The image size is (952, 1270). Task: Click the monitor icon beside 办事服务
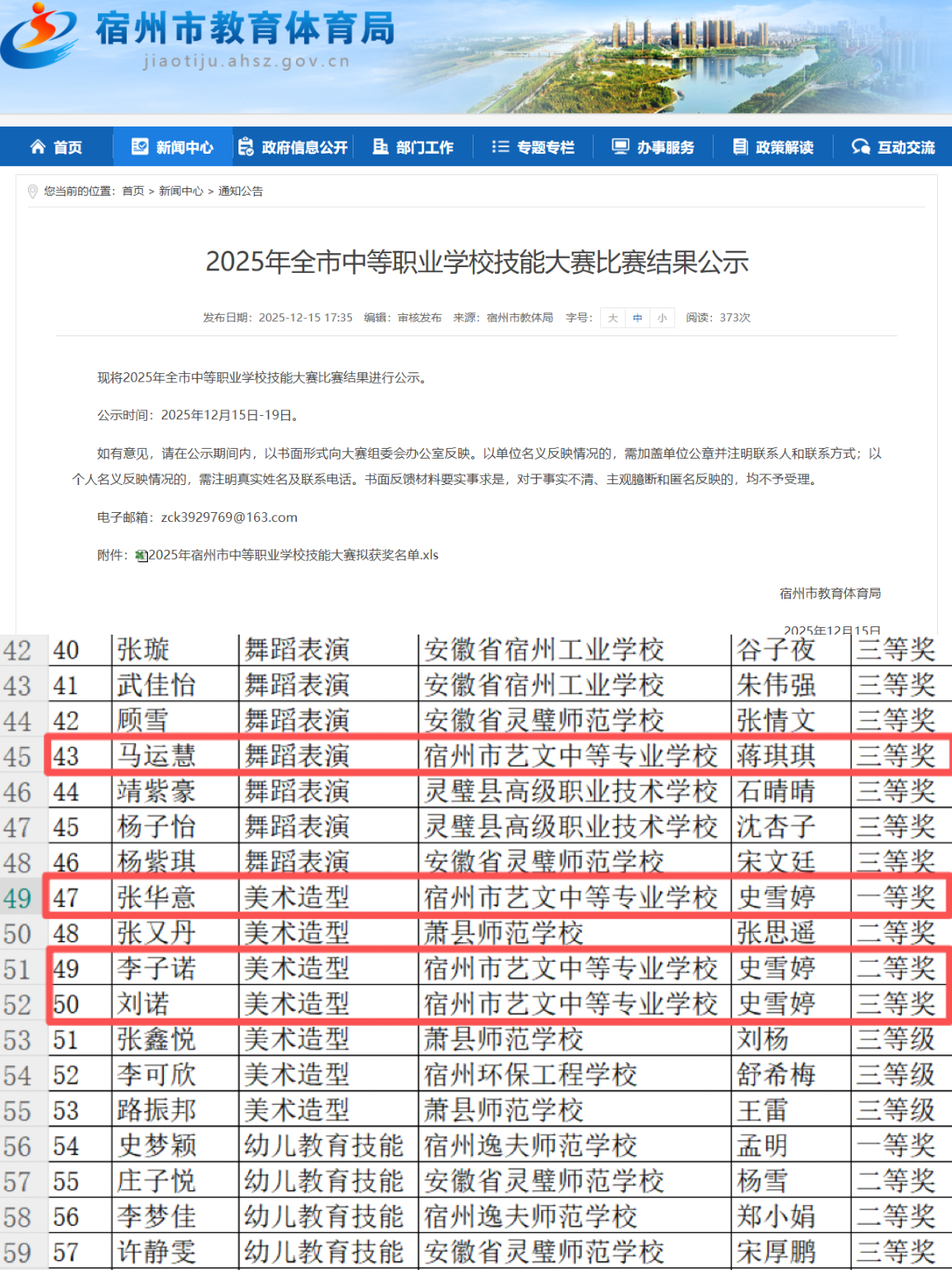pos(620,147)
